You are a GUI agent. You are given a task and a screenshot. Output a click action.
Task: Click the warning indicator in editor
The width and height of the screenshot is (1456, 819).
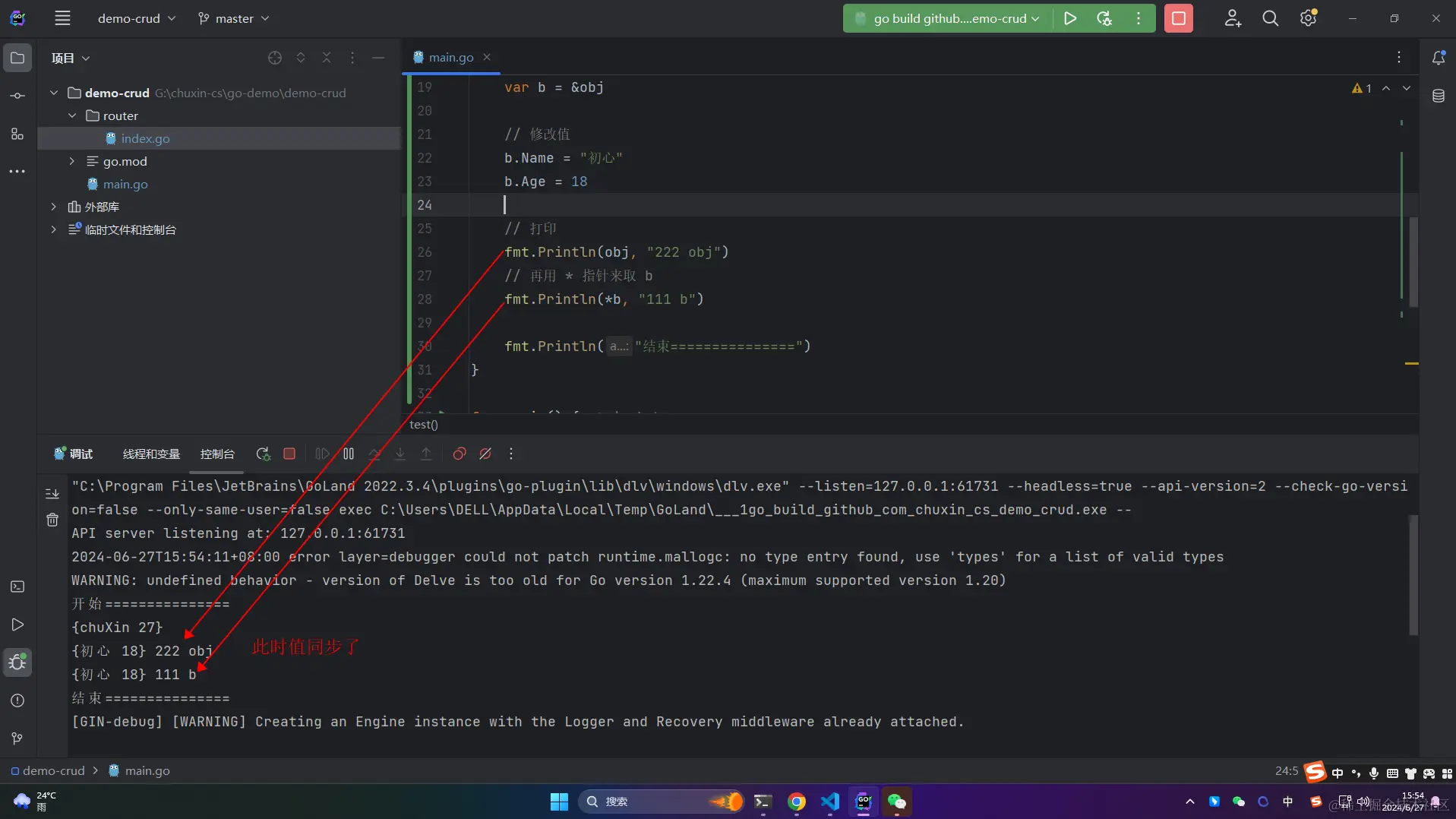(1361, 88)
